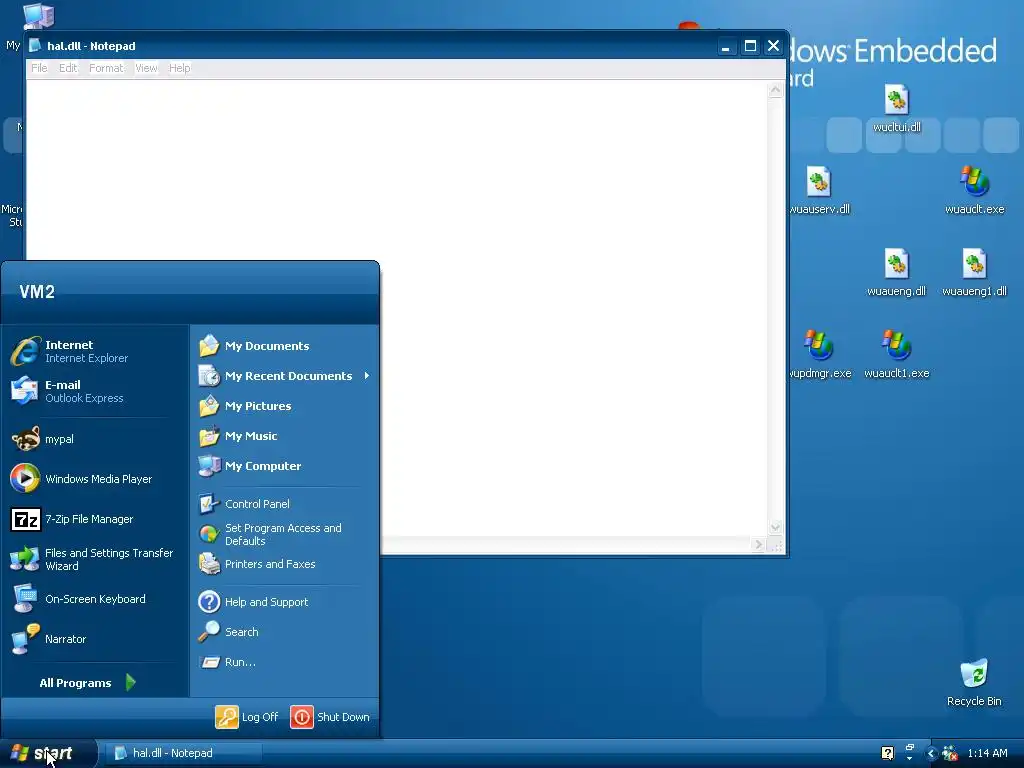Click Notepad vertical scrollbar up arrow

click(775, 90)
